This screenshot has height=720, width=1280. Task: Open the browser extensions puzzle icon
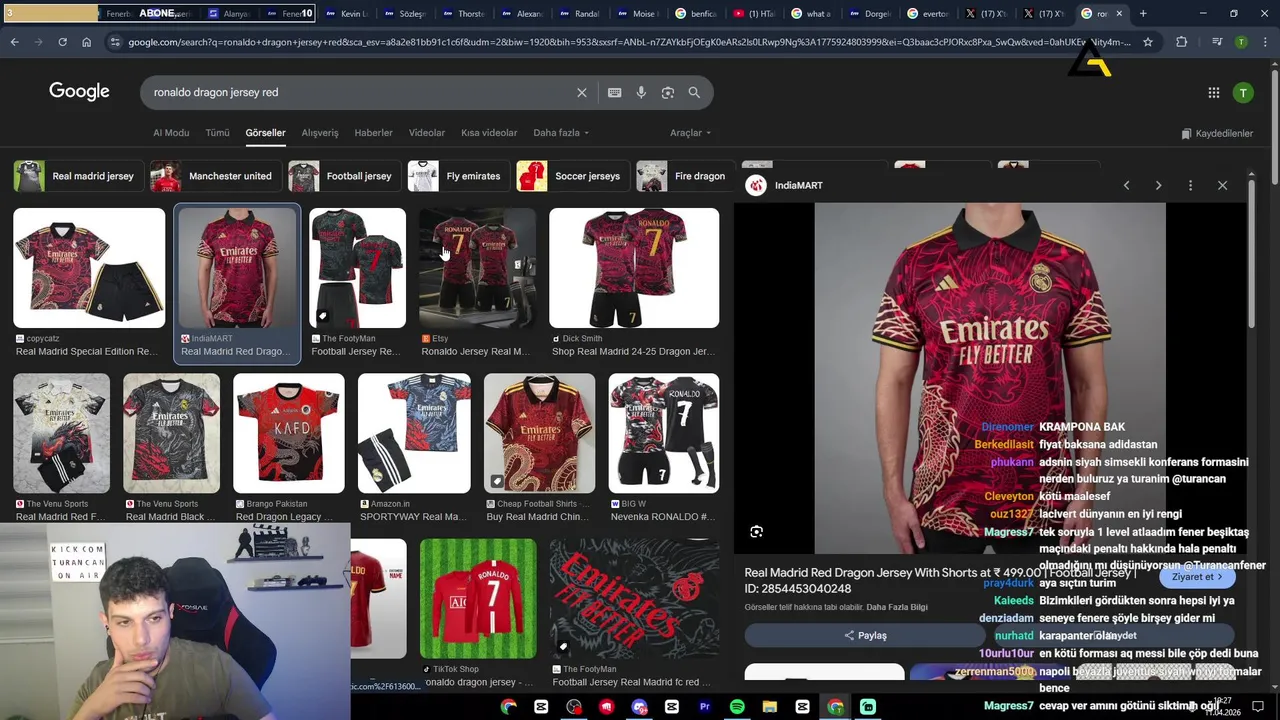click(1182, 42)
